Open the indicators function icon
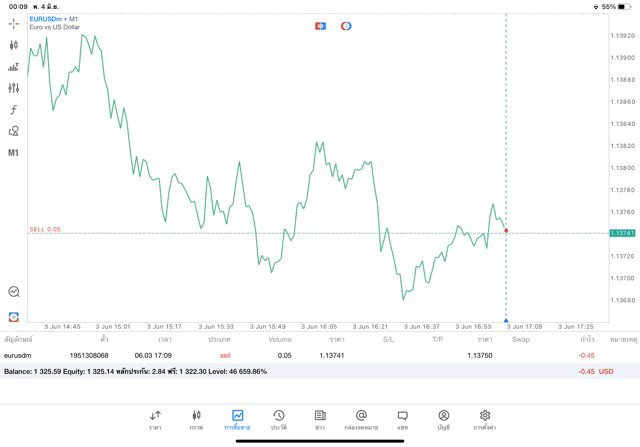Image resolution: width=640 pixels, height=447 pixels. tap(14, 109)
